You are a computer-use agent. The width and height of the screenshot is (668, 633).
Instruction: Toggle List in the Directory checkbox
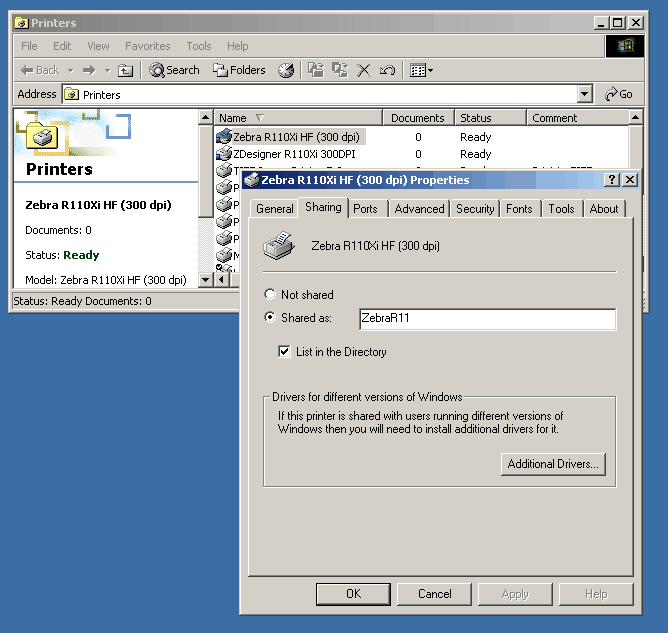point(284,351)
